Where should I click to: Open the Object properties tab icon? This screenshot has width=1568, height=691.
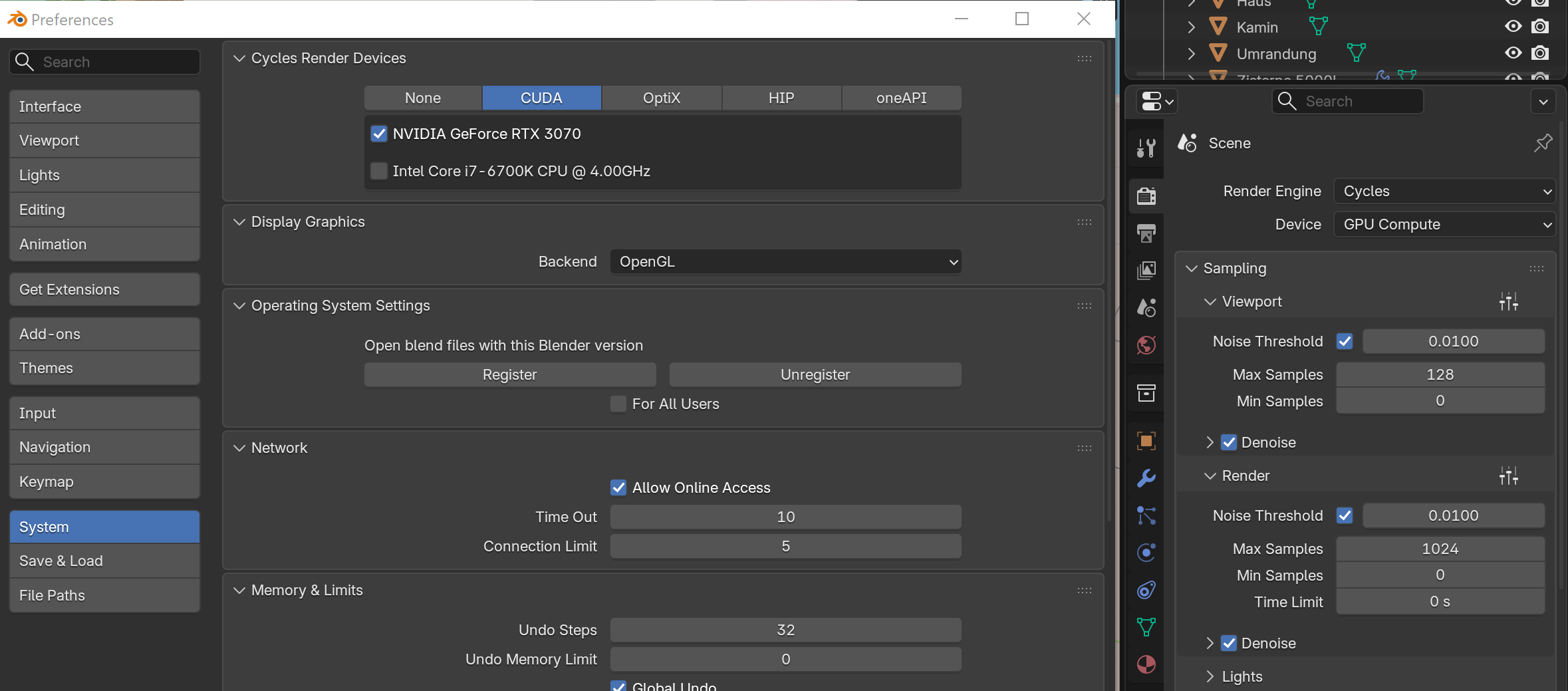1146,440
